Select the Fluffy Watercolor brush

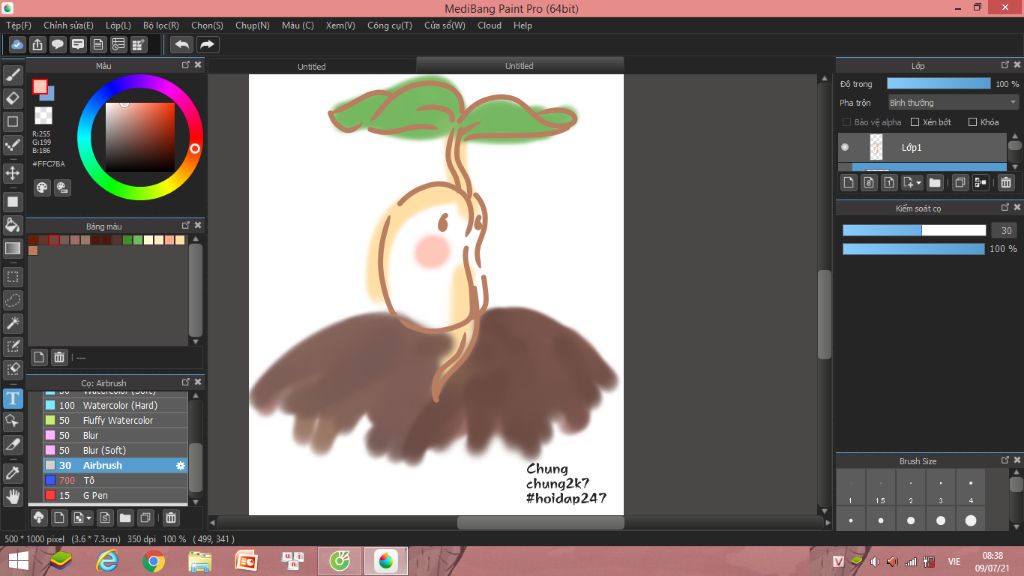click(116, 421)
